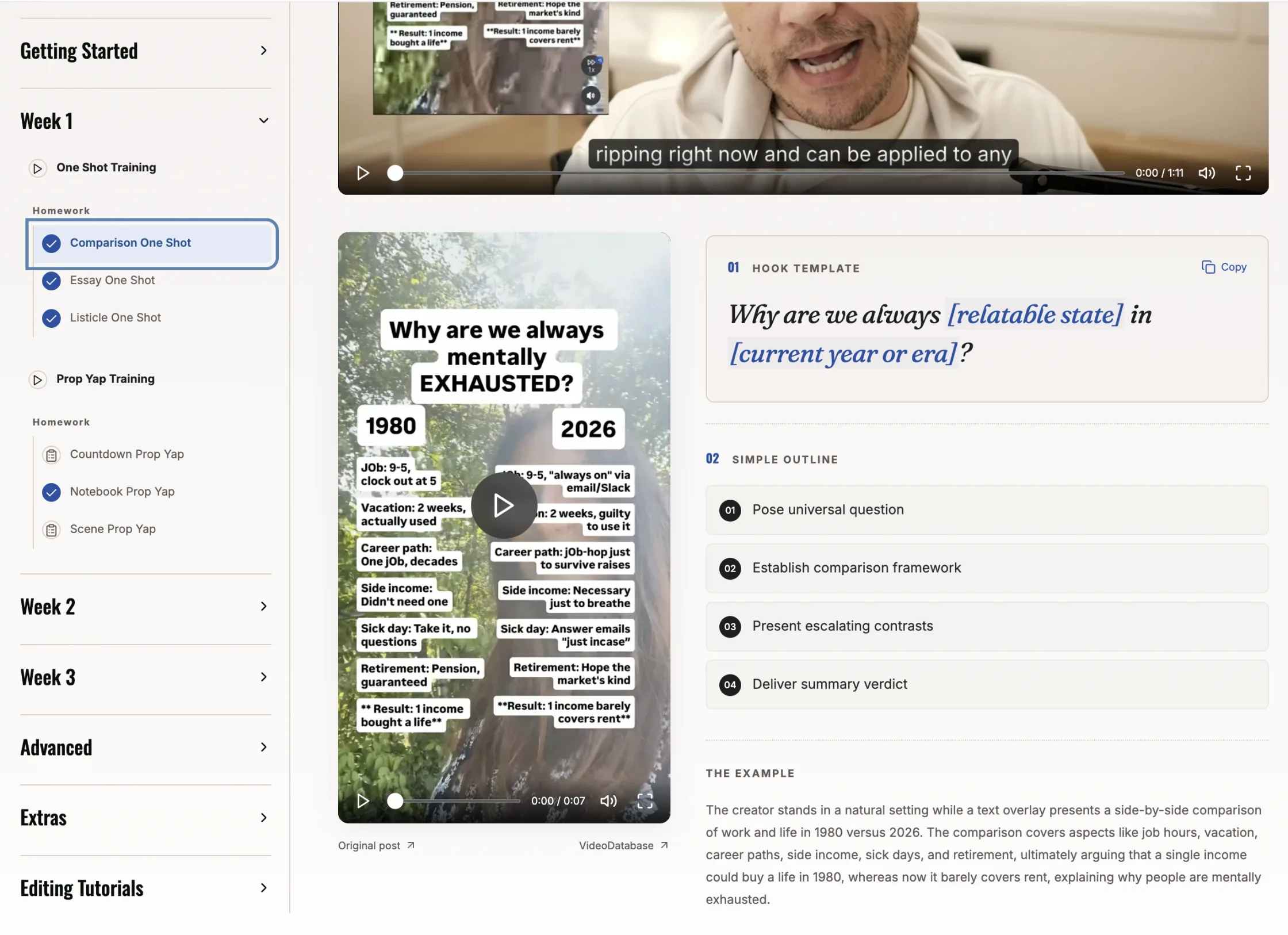Collapse the Week 1 section
The width and height of the screenshot is (1288, 935).
tap(263, 121)
